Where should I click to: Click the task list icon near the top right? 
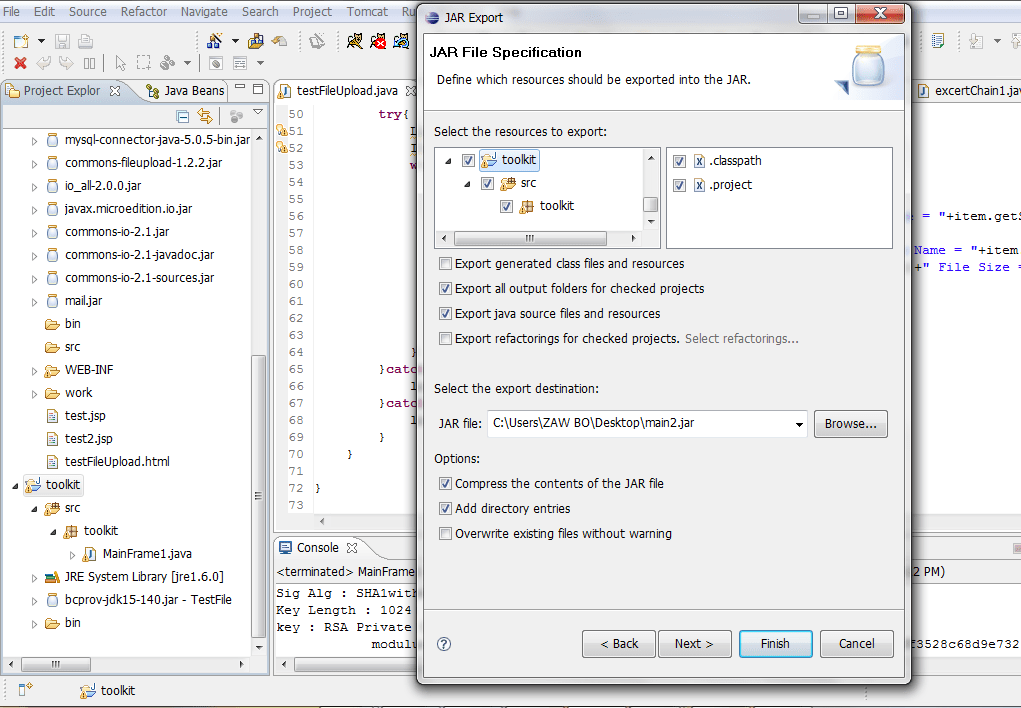936,38
